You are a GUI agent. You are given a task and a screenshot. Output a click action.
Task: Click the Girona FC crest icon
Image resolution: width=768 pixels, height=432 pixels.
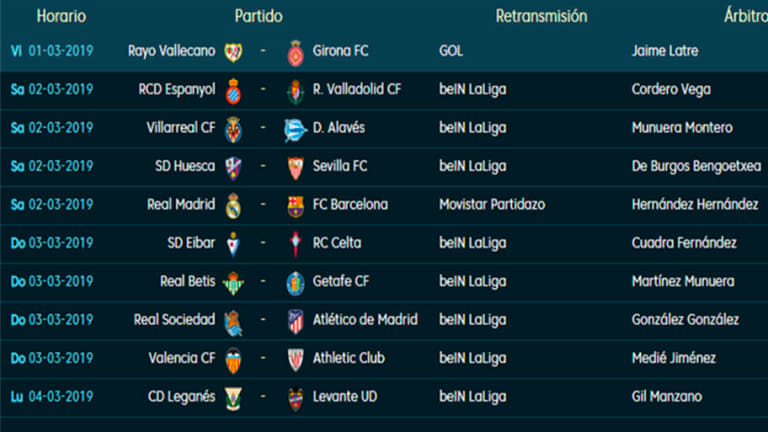295,52
